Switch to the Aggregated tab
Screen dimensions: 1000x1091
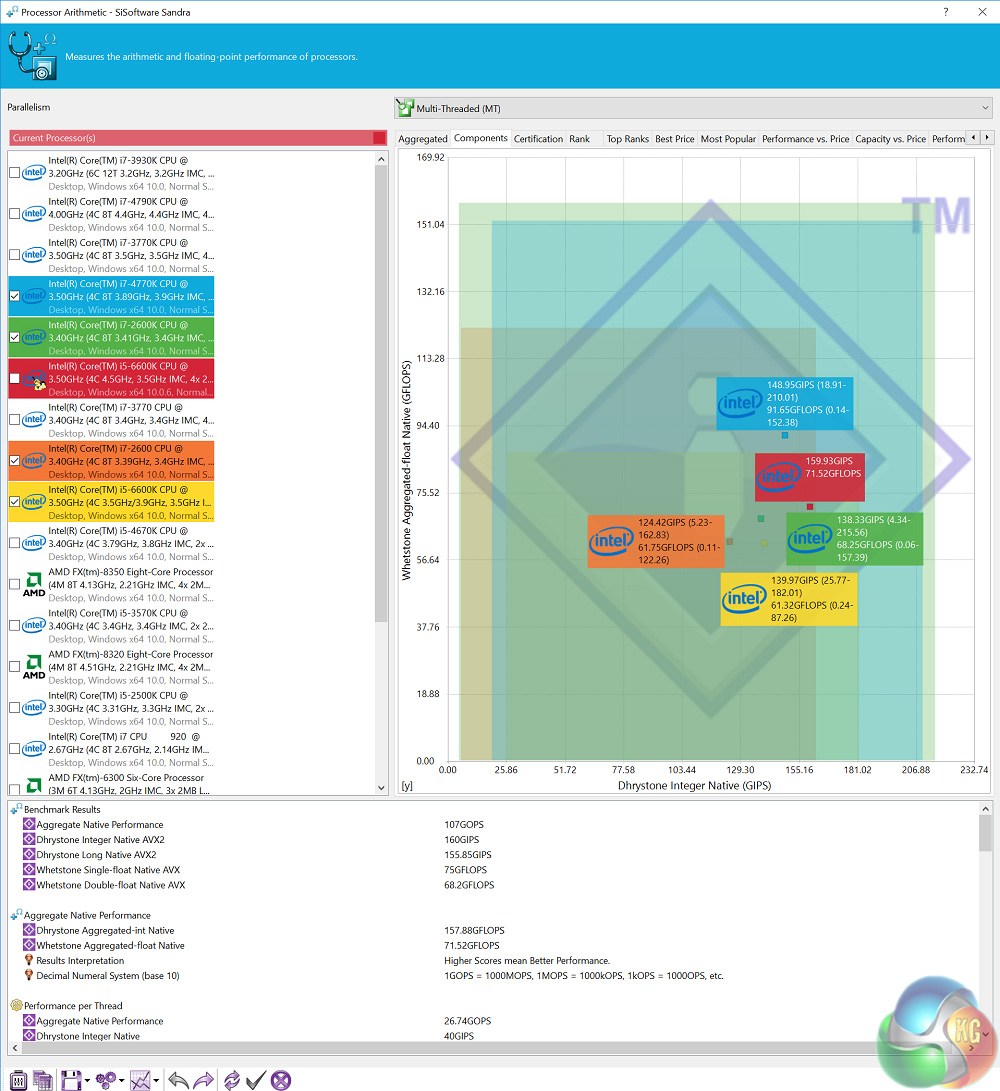pos(422,139)
